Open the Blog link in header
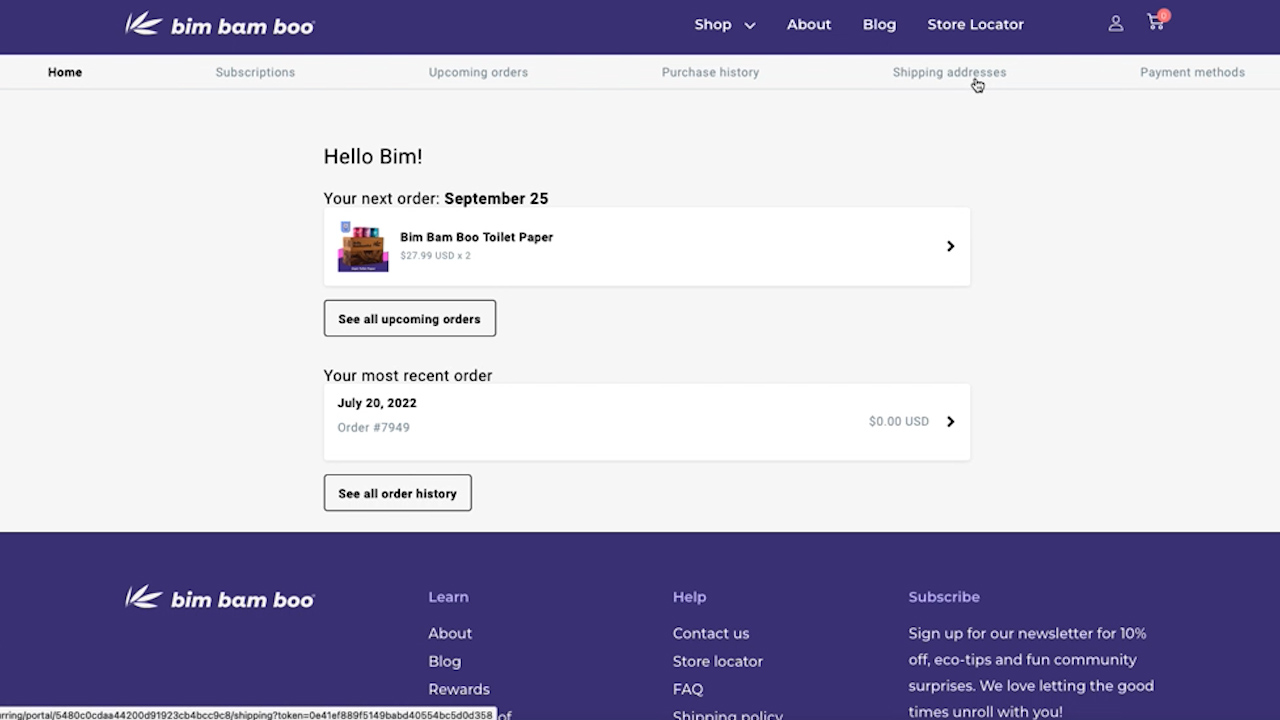Viewport: 1280px width, 720px height. (x=880, y=24)
